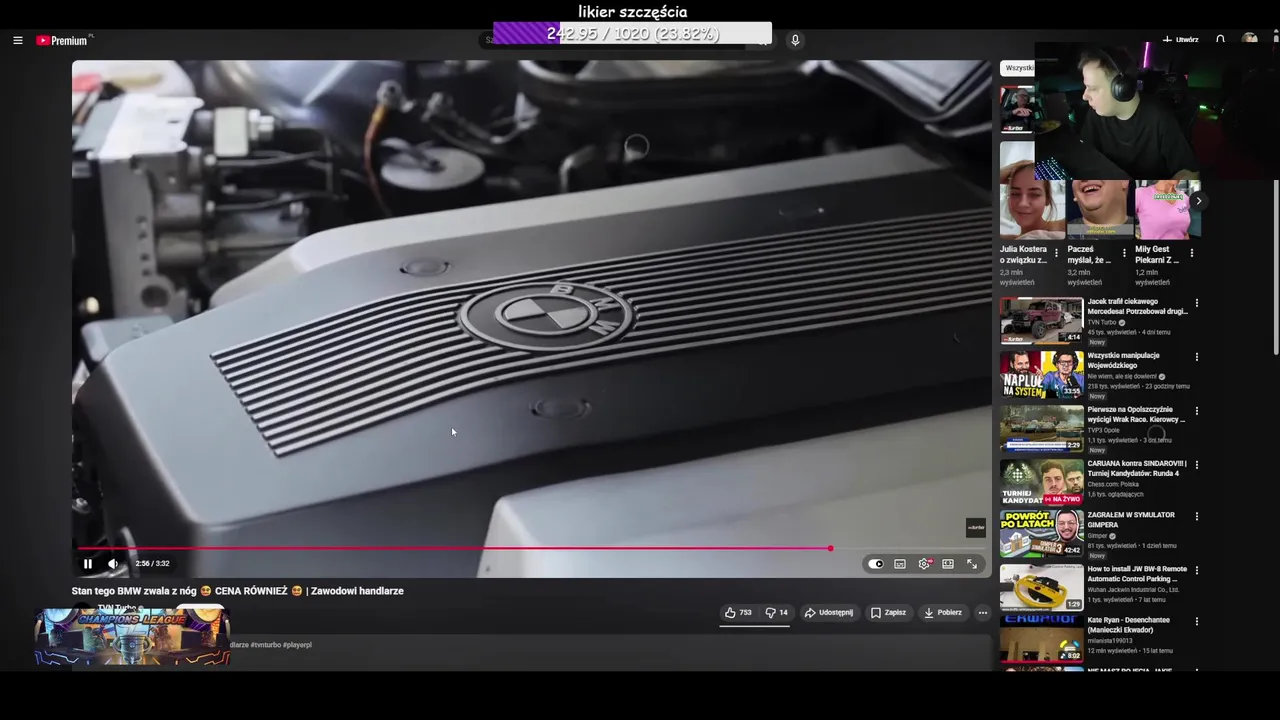Like the video with 753 likes
The image size is (1280, 720).
click(x=738, y=613)
